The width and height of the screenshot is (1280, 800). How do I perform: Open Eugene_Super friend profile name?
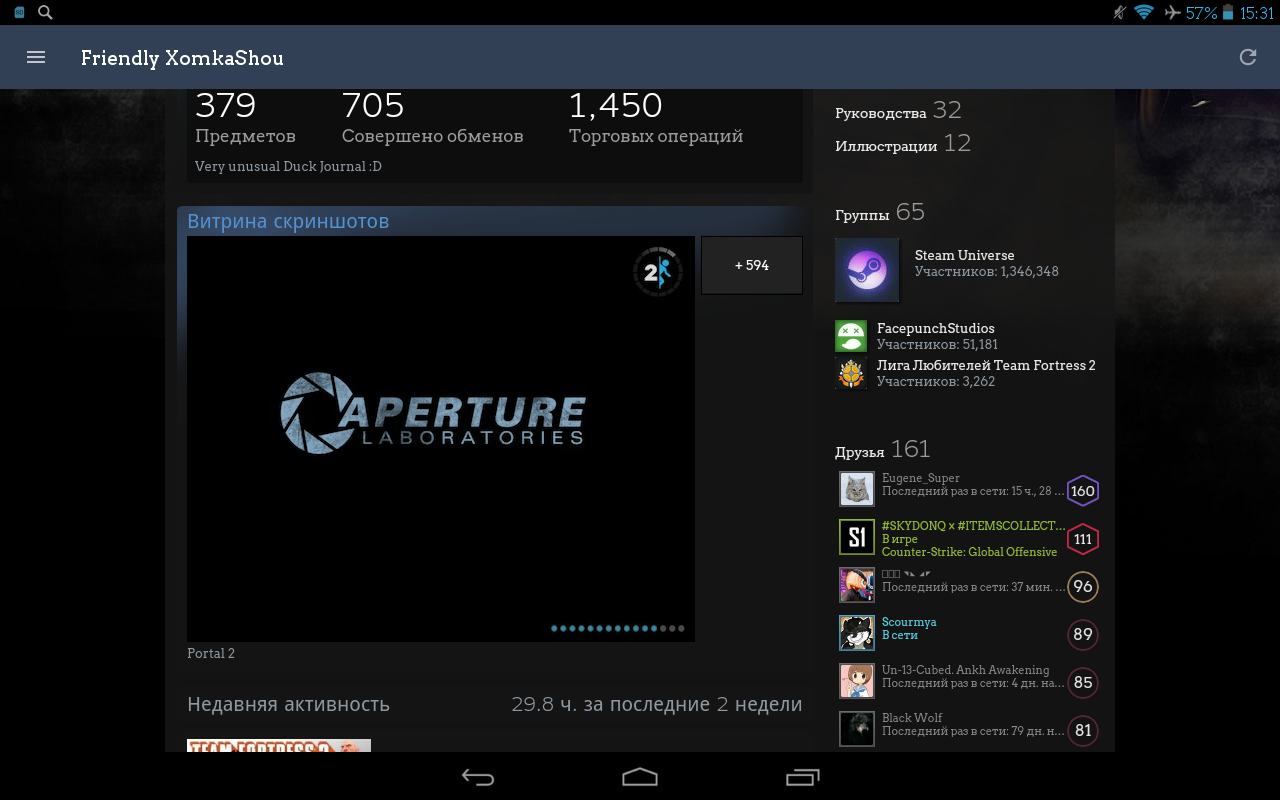coord(920,478)
